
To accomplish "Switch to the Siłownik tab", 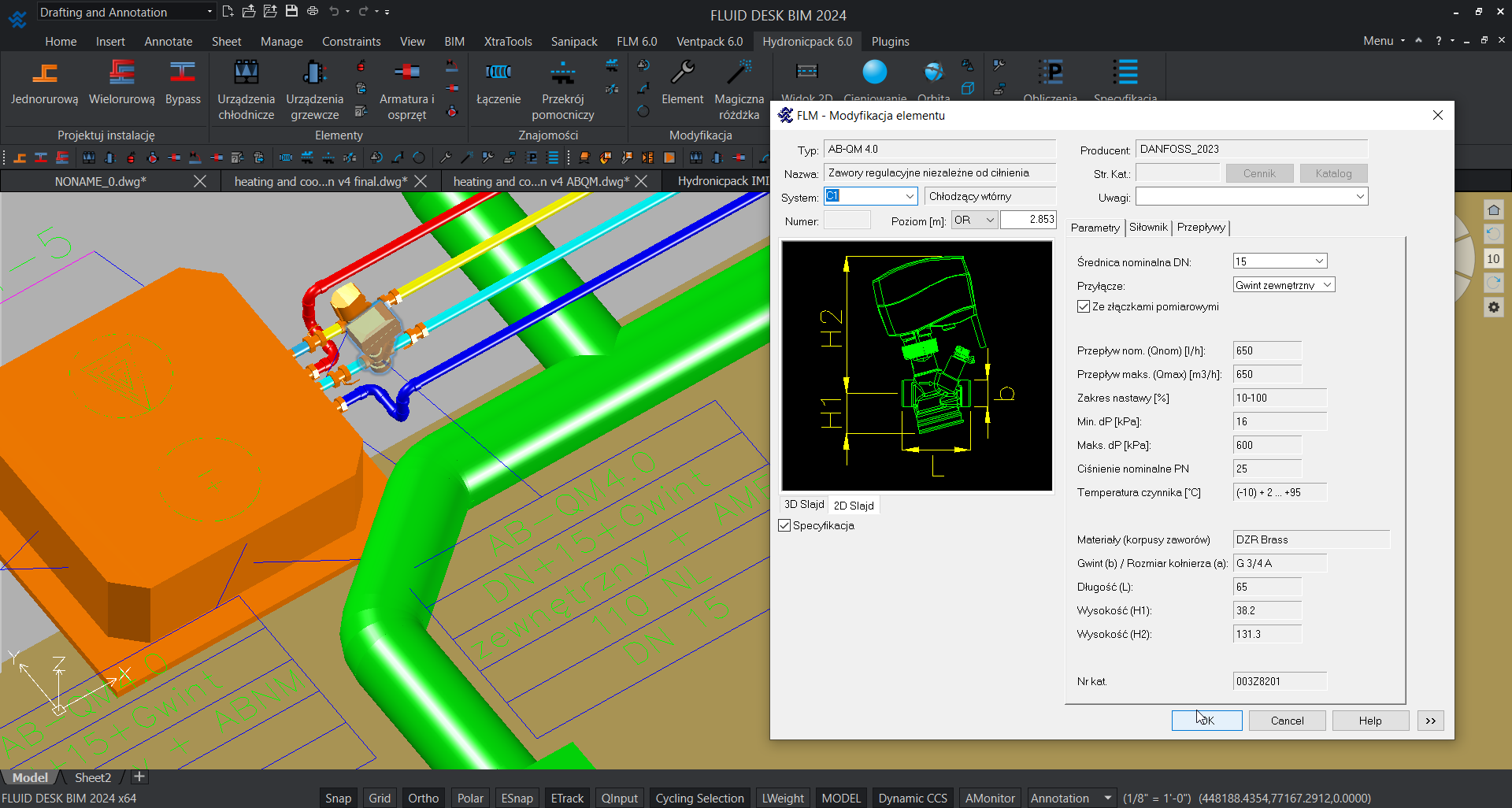I will [x=1147, y=228].
